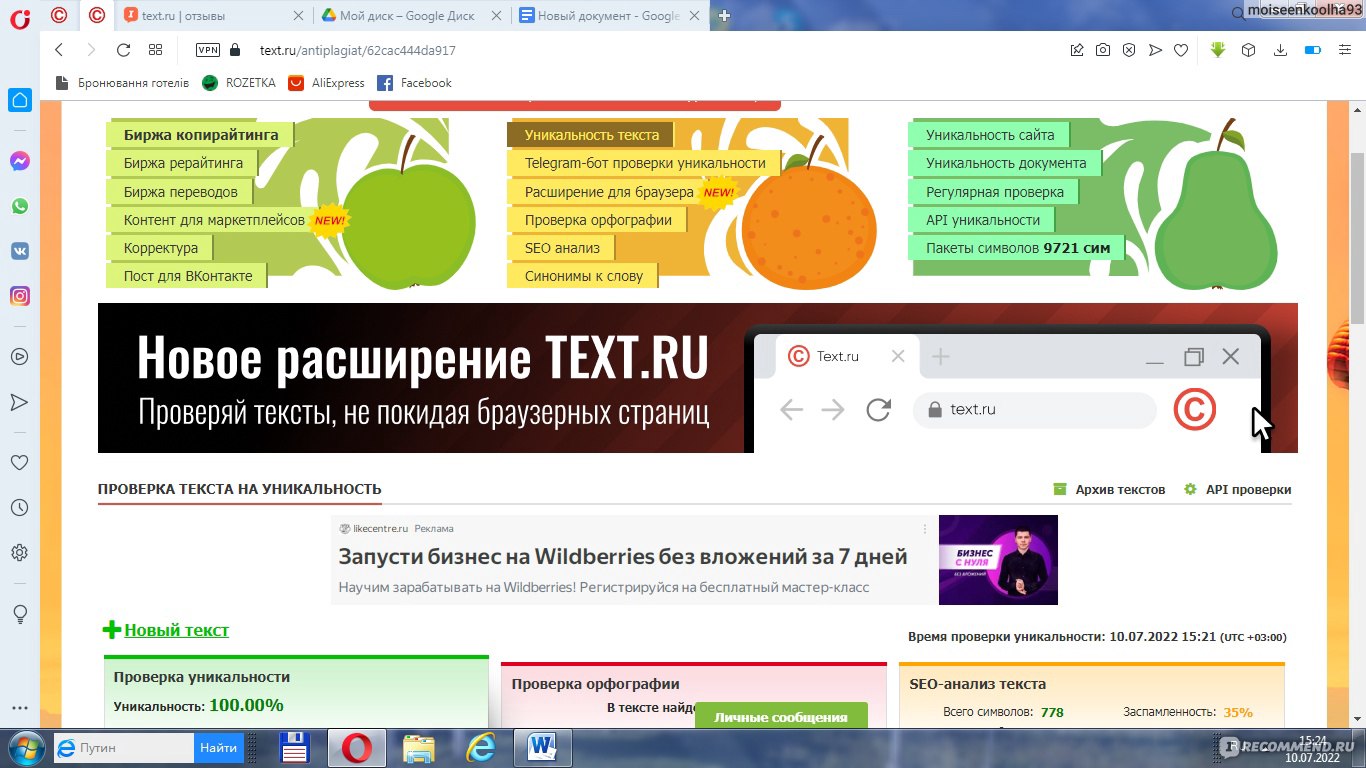This screenshot has height=768, width=1366.
Task: Open ad options three-dot menu
Action: click(x=925, y=529)
